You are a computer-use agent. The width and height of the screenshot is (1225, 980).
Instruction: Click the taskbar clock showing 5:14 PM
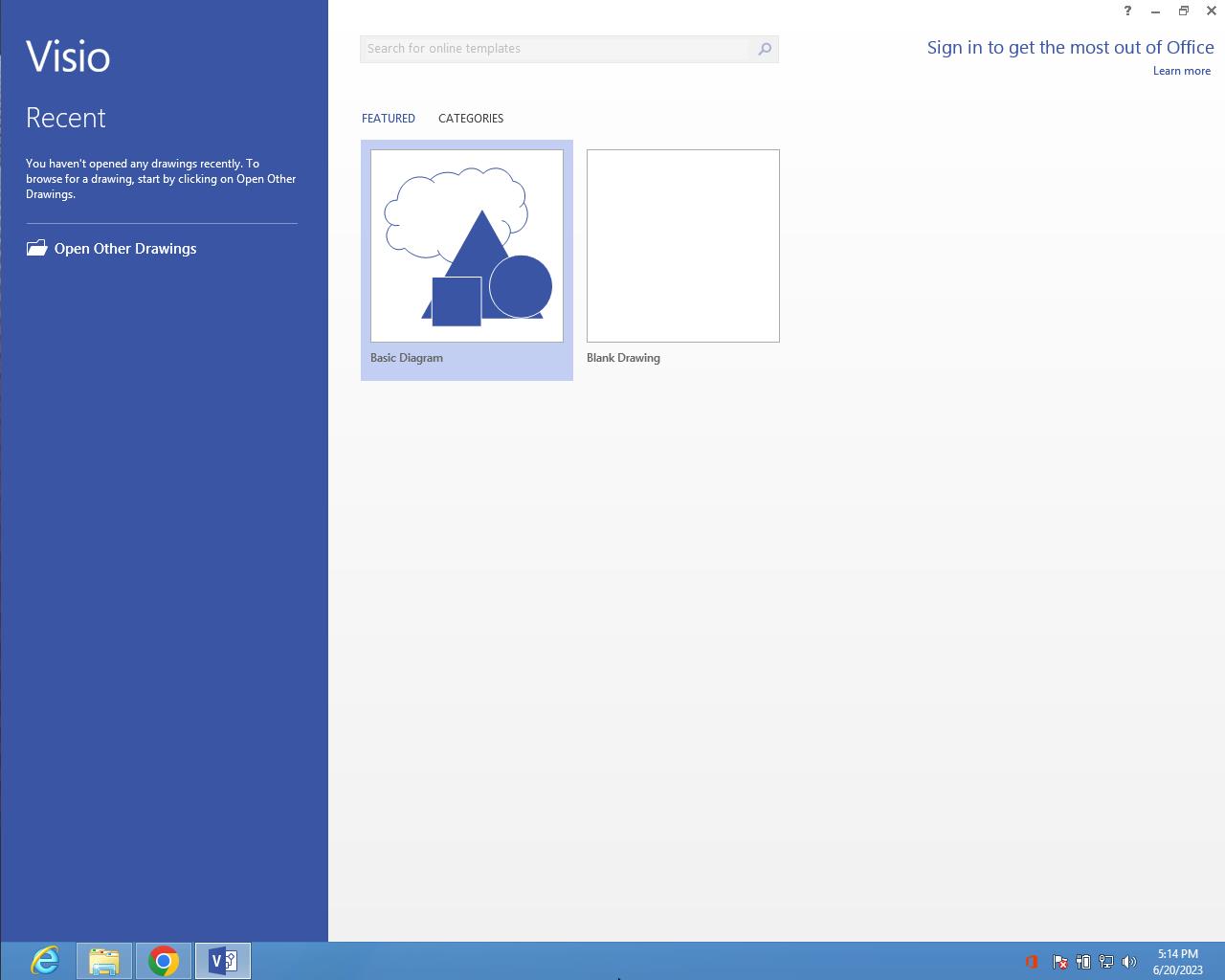click(x=1177, y=962)
